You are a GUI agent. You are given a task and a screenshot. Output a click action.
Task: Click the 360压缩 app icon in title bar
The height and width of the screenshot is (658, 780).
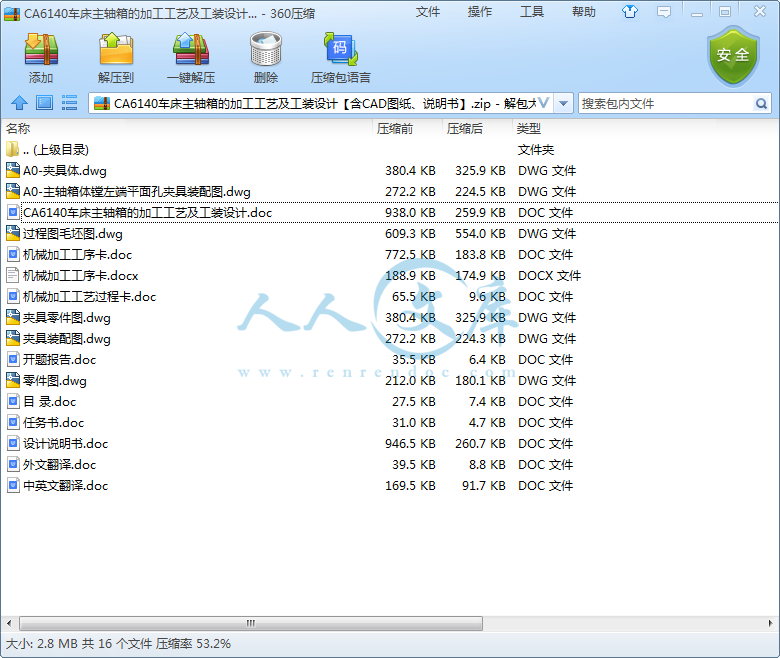click(x=12, y=13)
